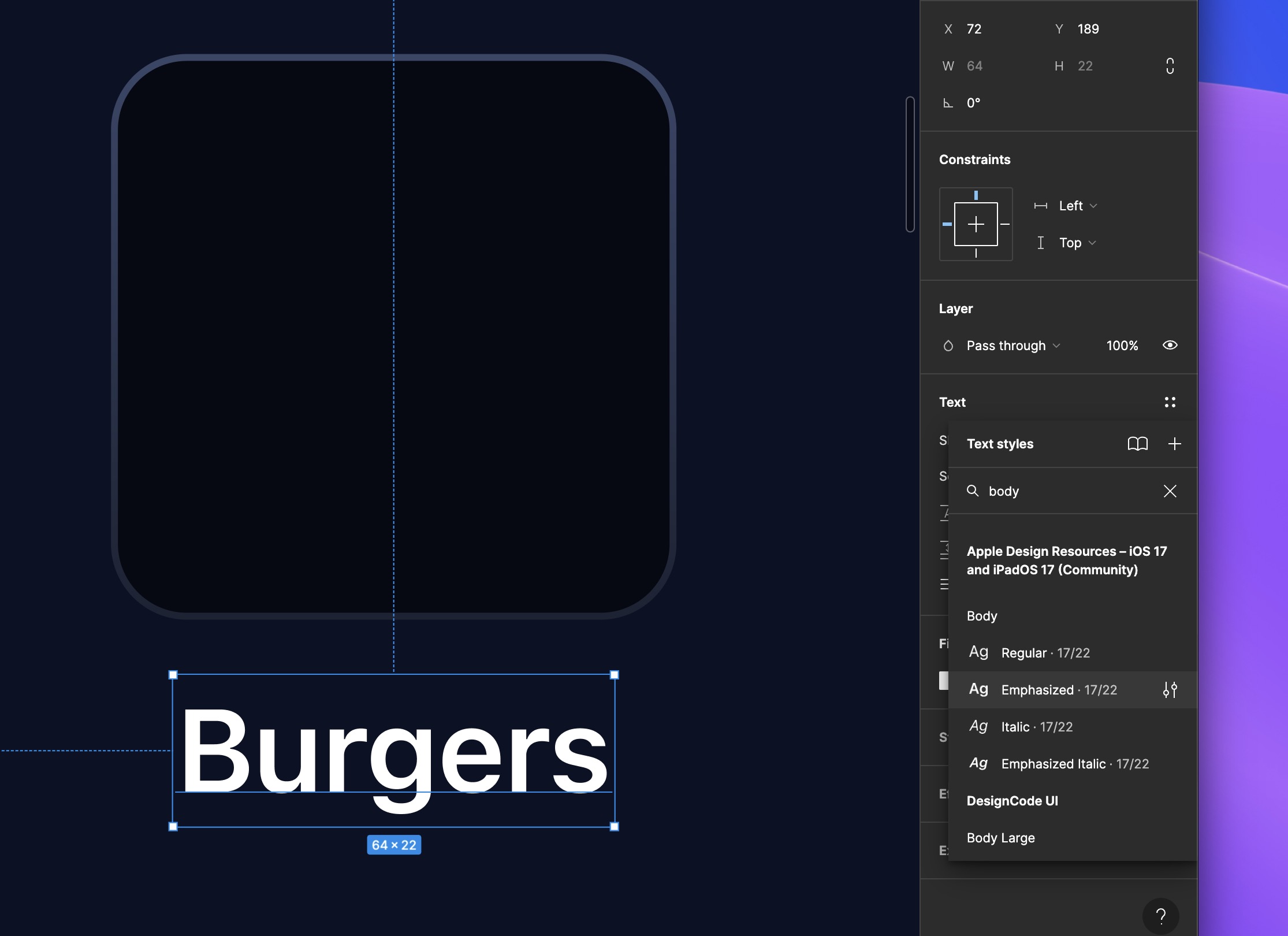
Task: Toggle layer visibility eye icon
Action: (x=1170, y=346)
